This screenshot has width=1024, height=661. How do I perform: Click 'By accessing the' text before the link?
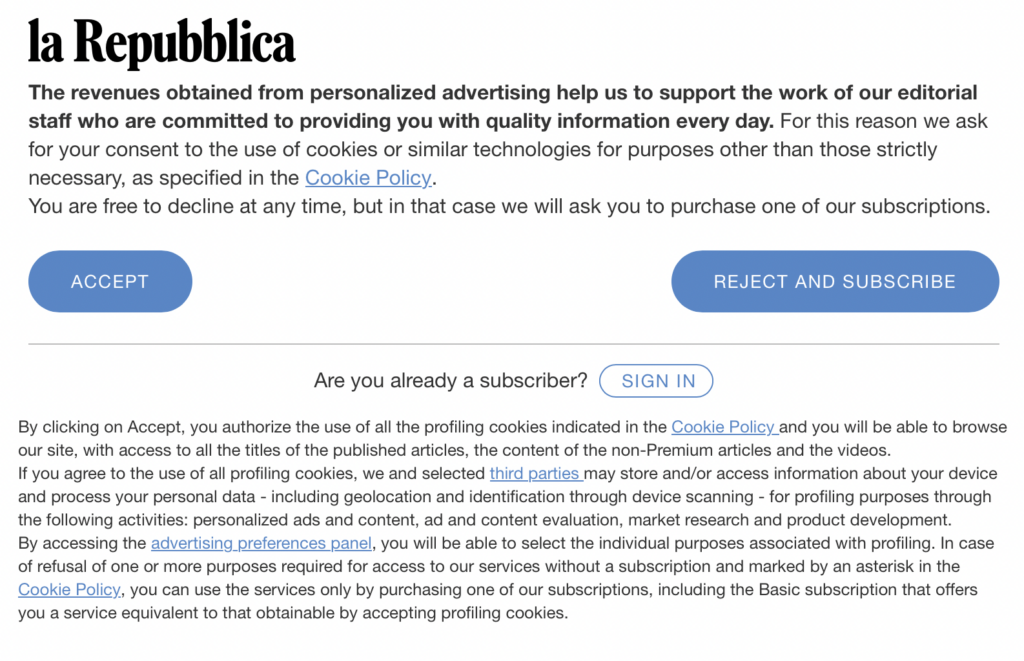click(83, 543)
